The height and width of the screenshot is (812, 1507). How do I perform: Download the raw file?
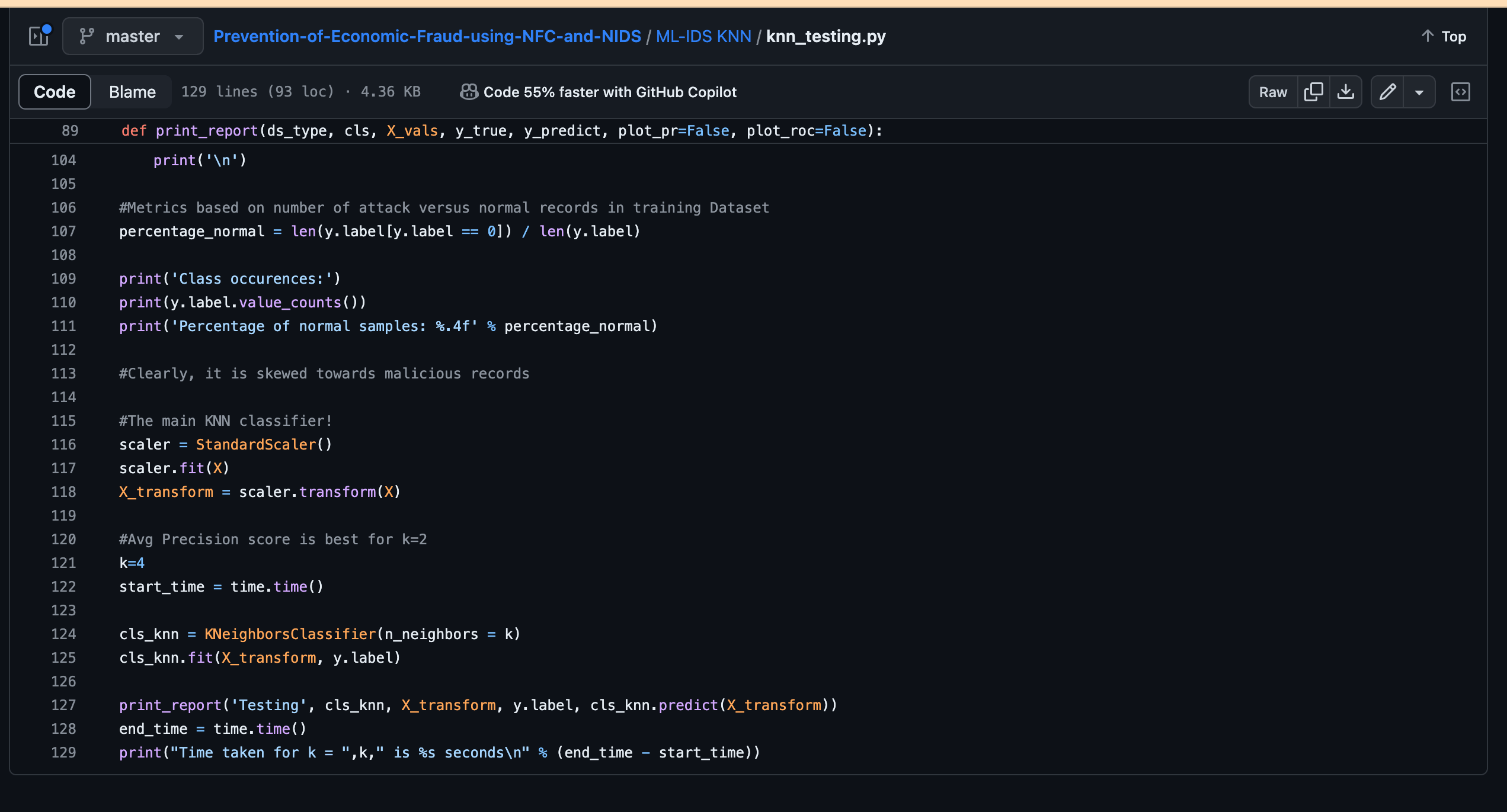[1346, 92]
